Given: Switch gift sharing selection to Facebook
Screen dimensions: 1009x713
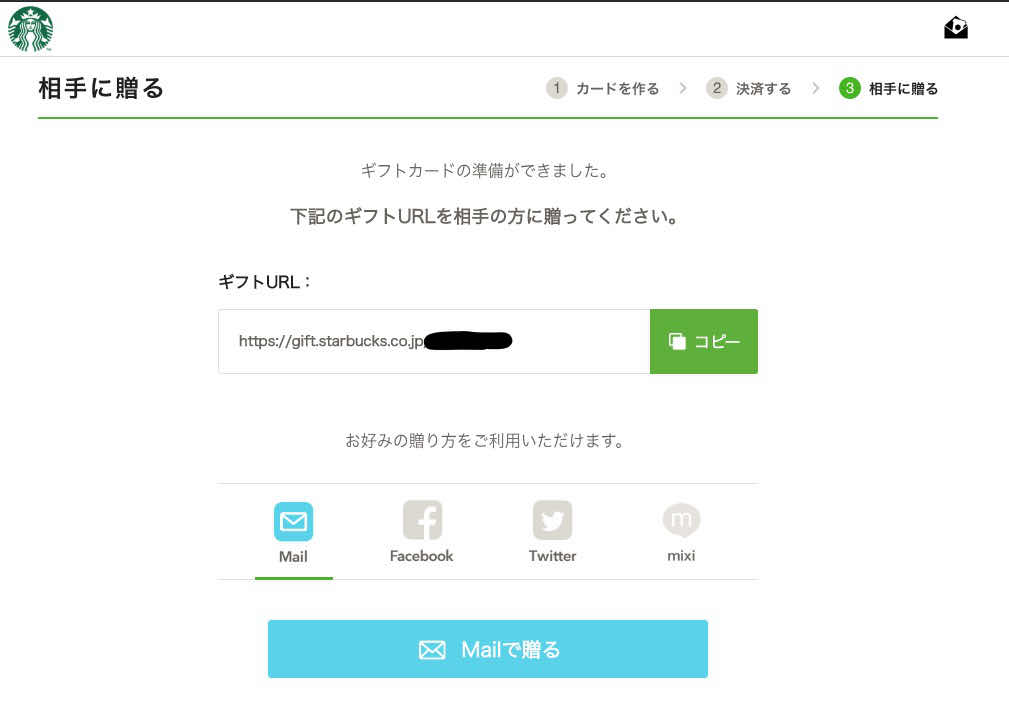Looking at the screenshot, I should (x=421, y=533).
